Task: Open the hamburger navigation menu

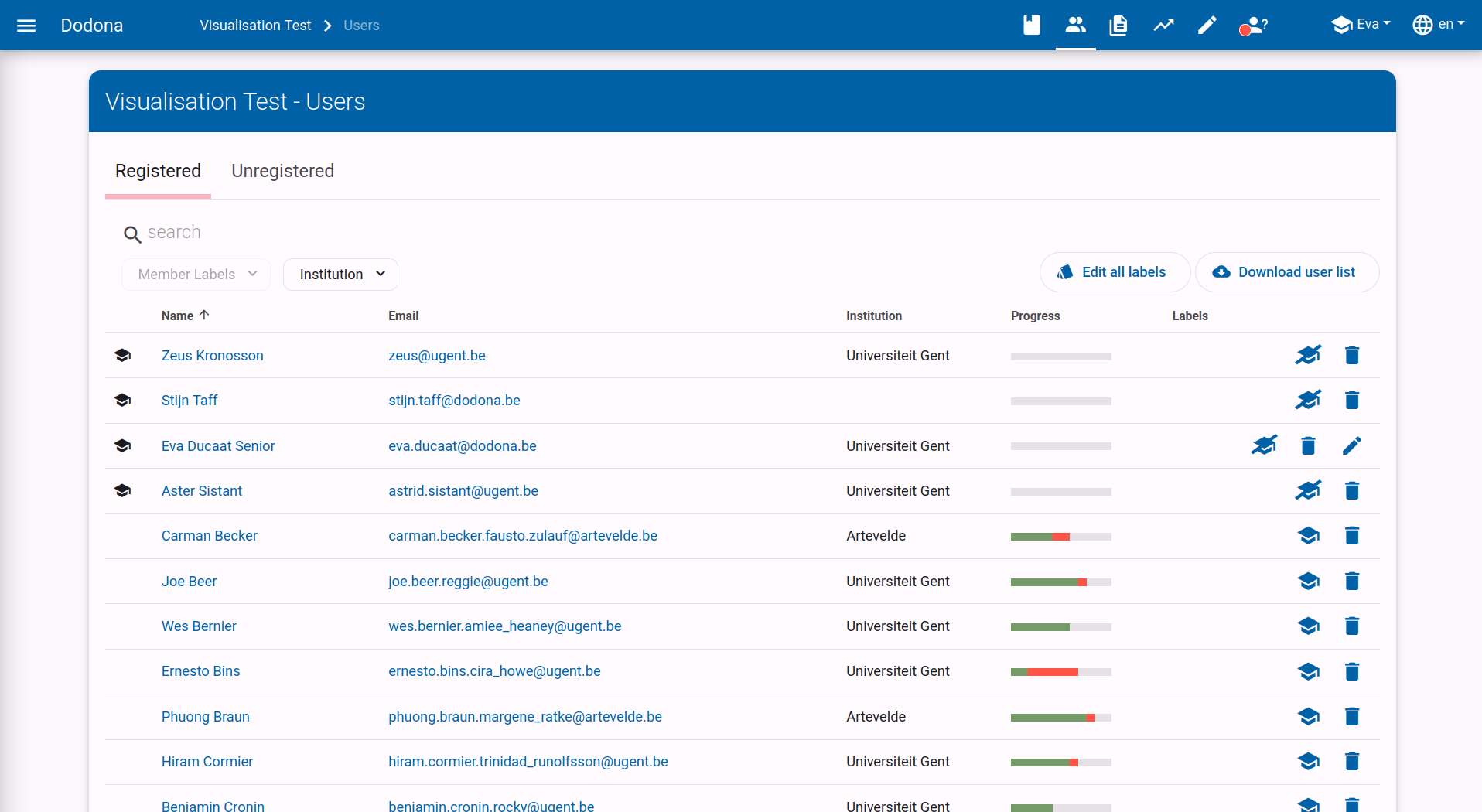Action: coord(26,26)
